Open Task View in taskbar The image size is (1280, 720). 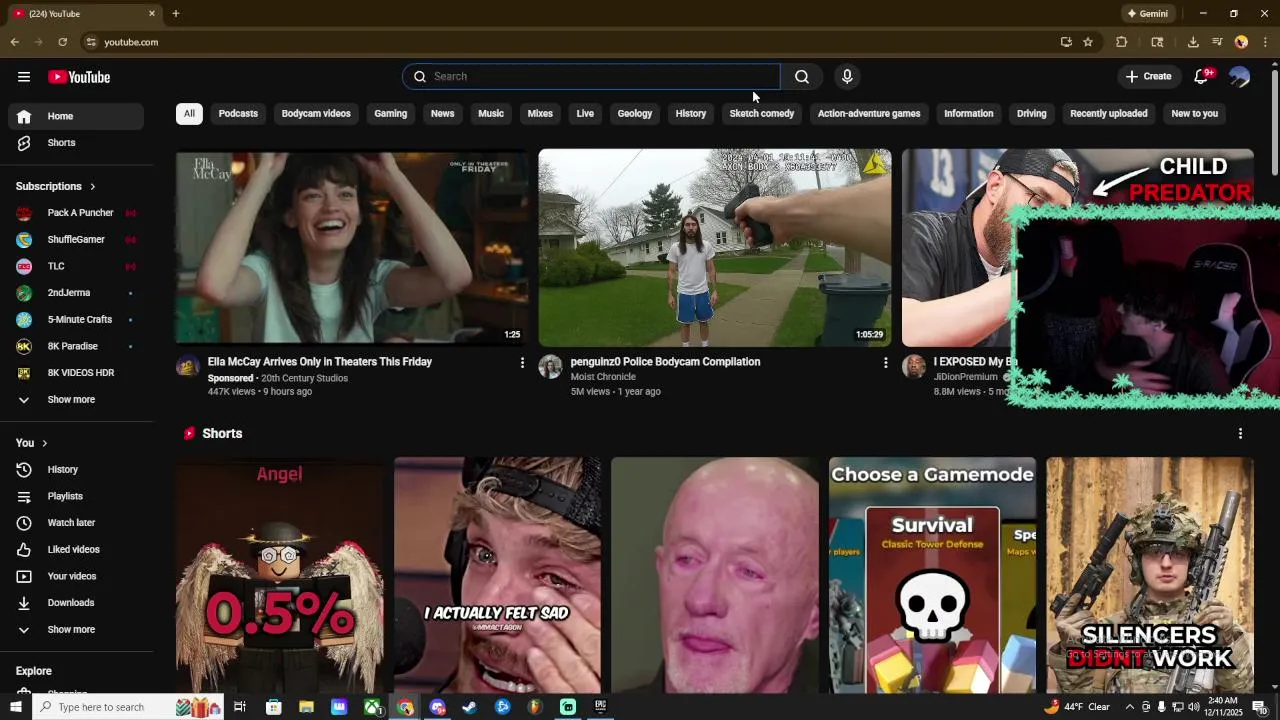240,707
